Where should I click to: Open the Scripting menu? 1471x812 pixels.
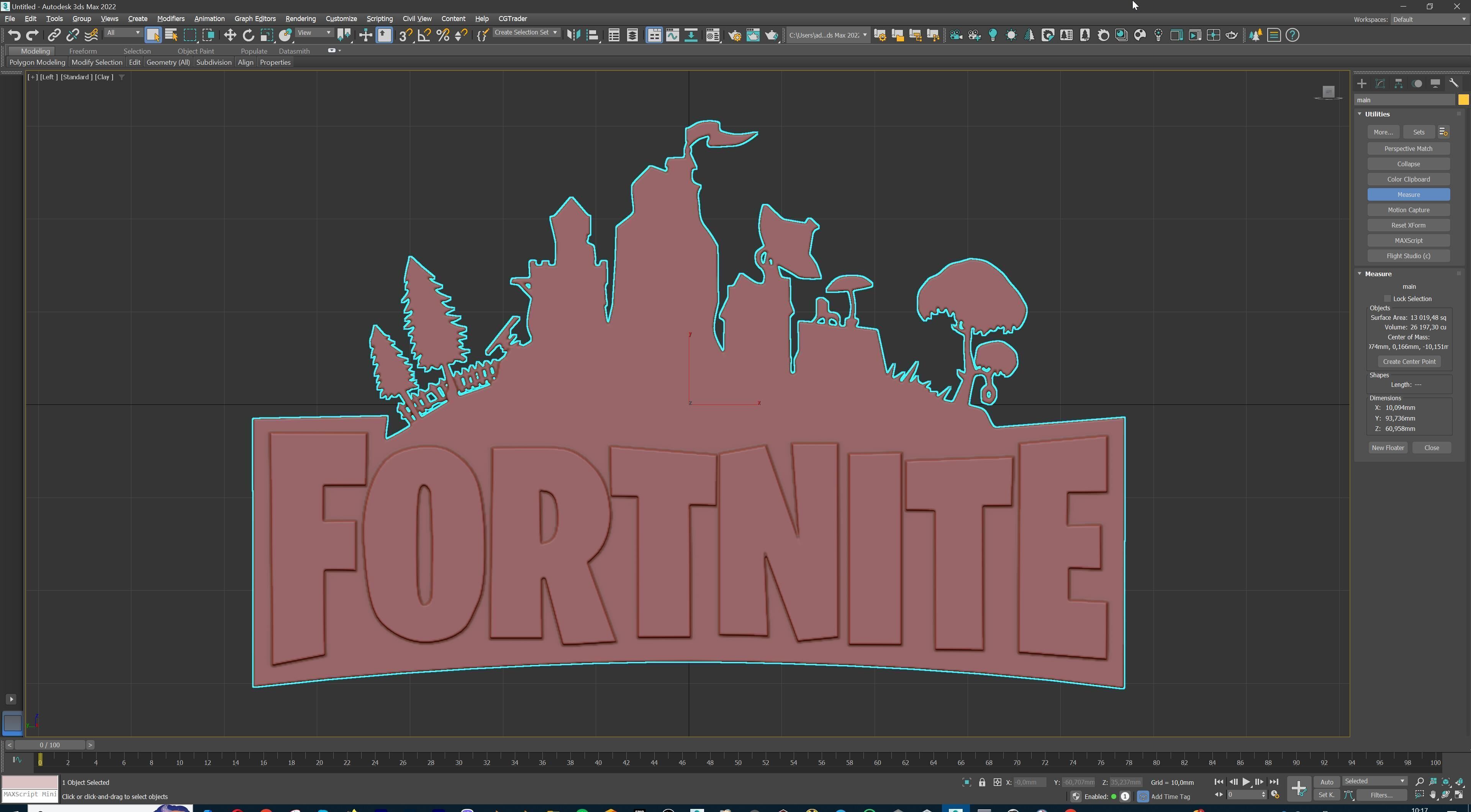coord(379,19)
